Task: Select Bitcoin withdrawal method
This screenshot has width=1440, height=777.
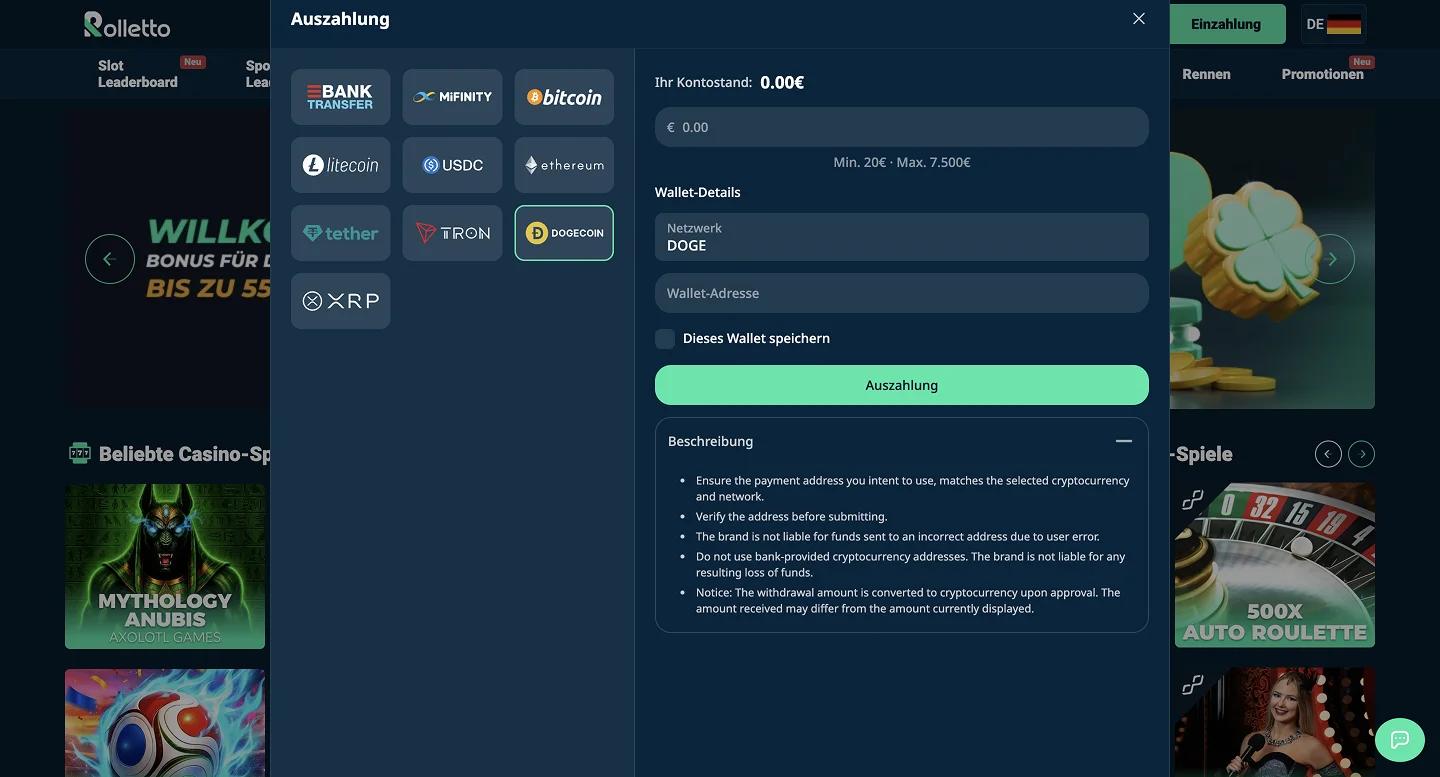Action: coord(564,97)
